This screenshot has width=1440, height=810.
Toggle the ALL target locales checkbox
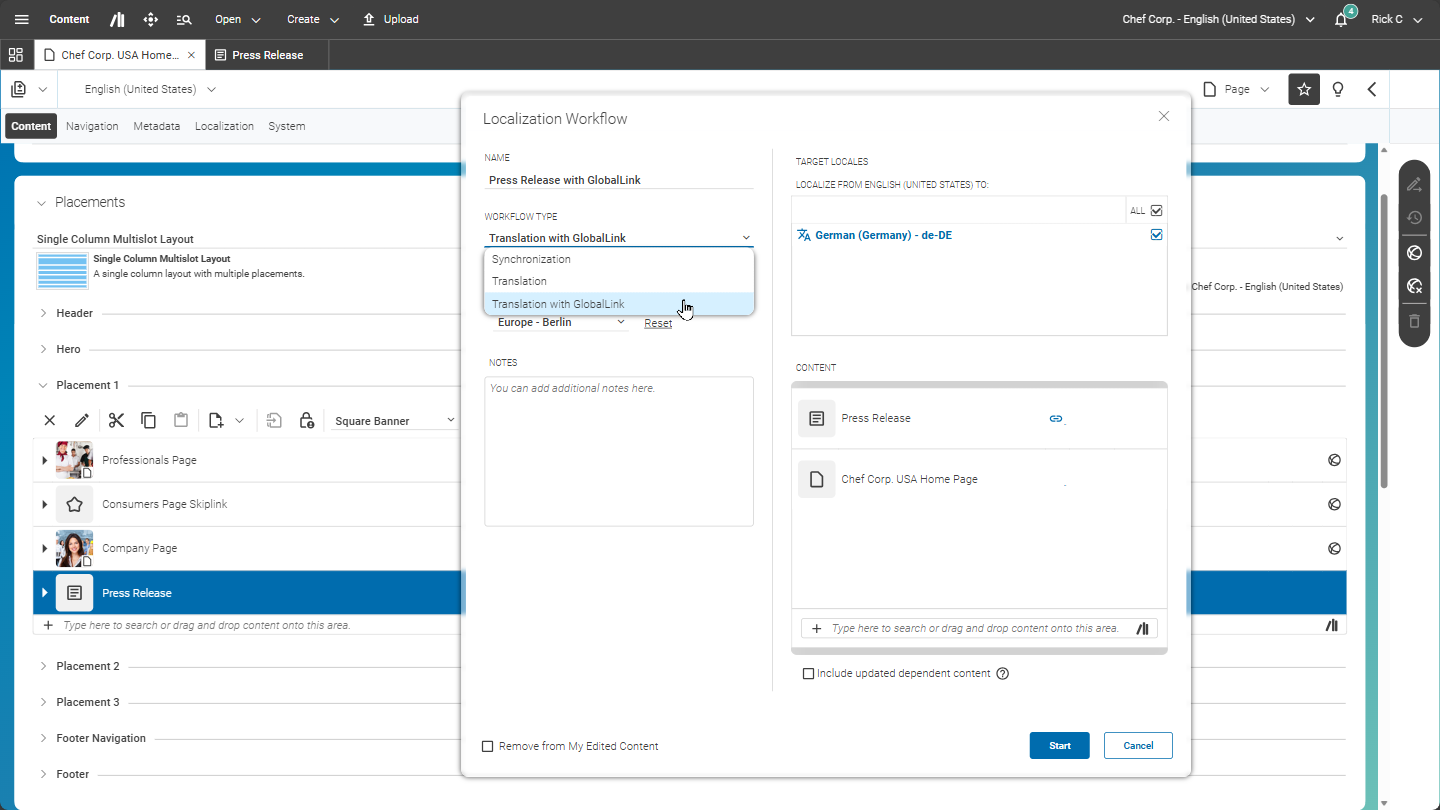point(1157,211)
